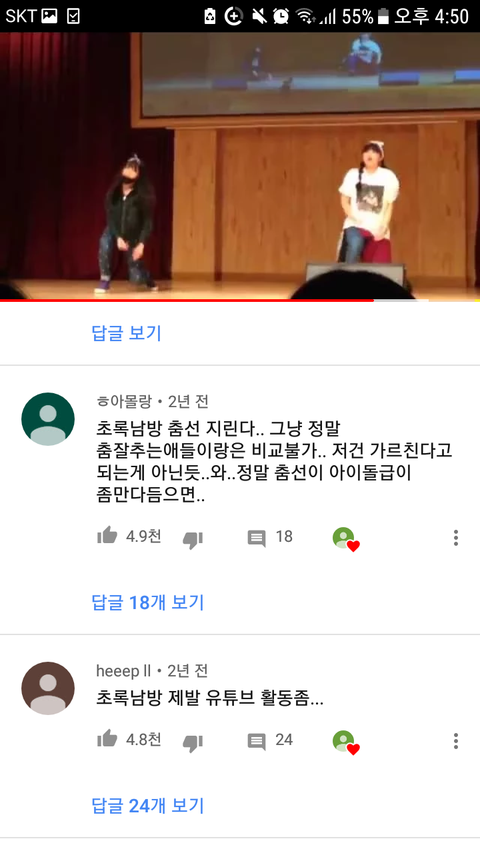Tap creator heart badge on ㅎ아몰랑 comment

pos(346,539)
